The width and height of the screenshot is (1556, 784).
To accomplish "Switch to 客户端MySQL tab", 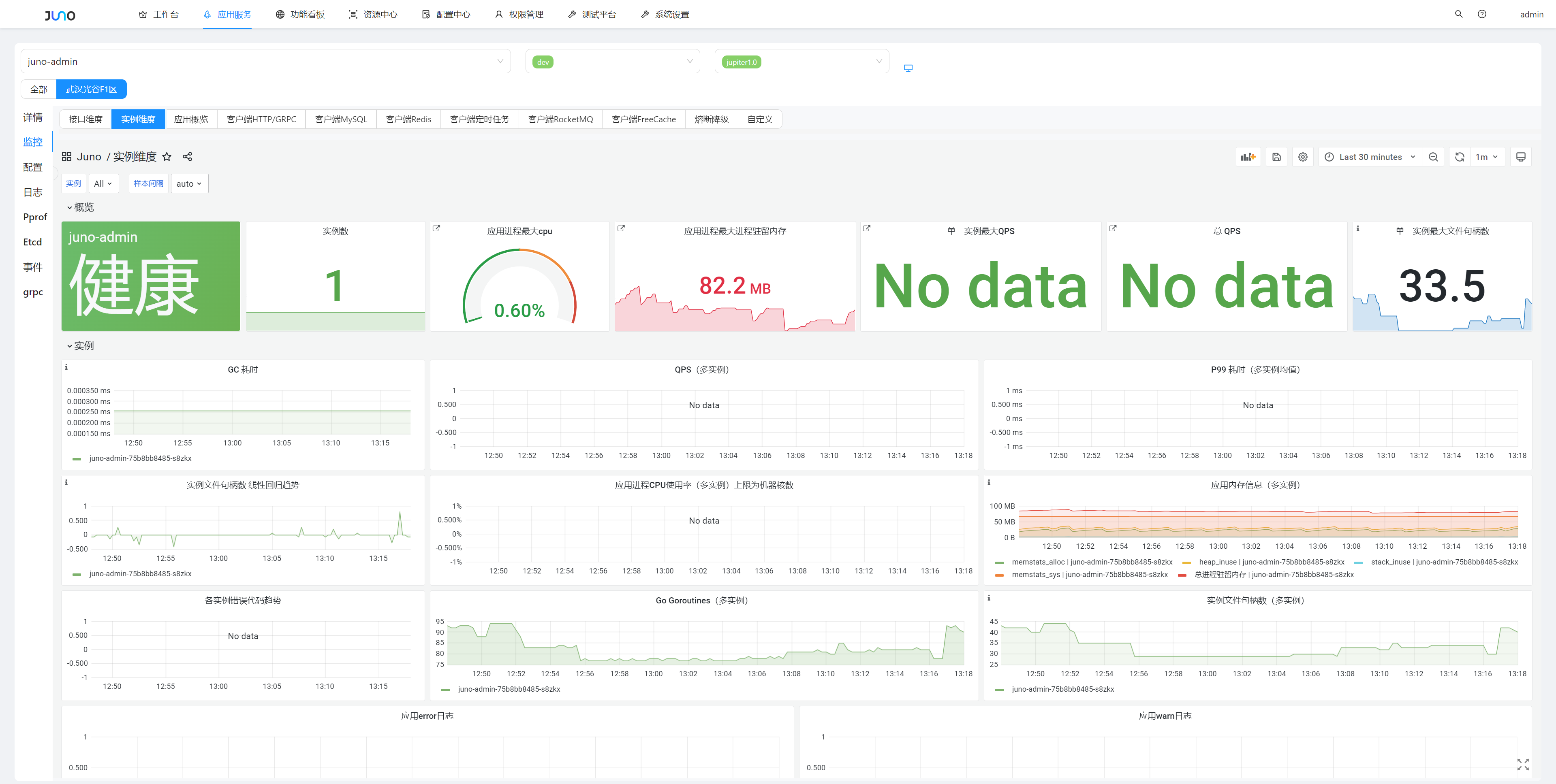I will click(x=341, y=119).
